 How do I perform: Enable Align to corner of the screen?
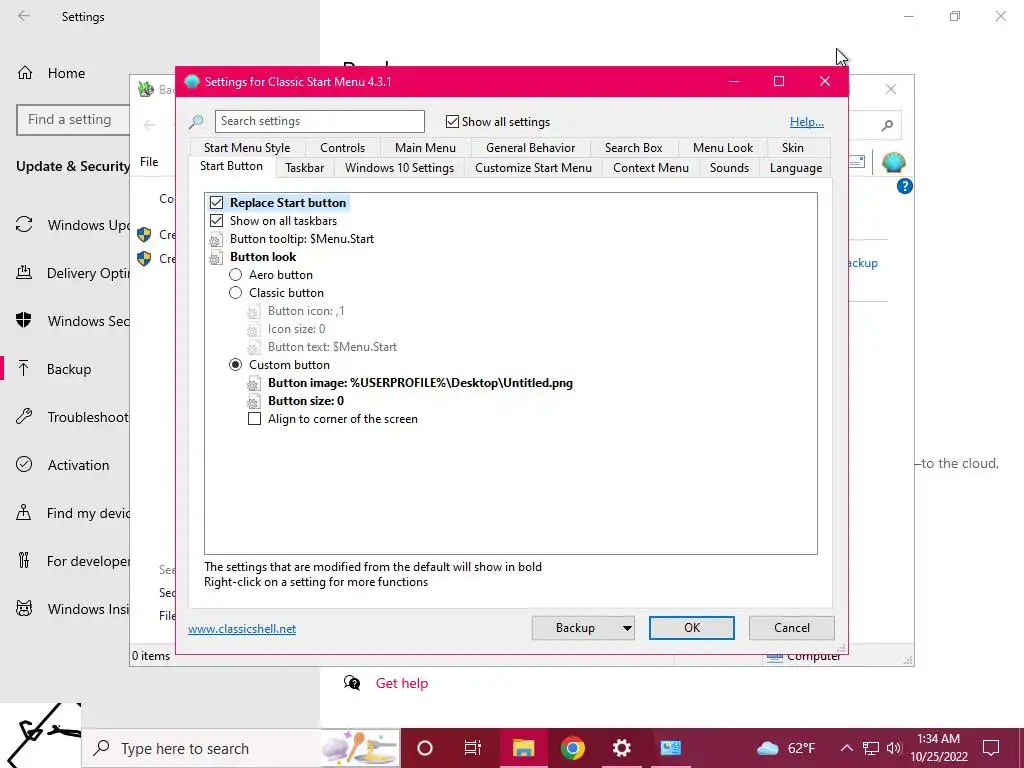point(255,419)
